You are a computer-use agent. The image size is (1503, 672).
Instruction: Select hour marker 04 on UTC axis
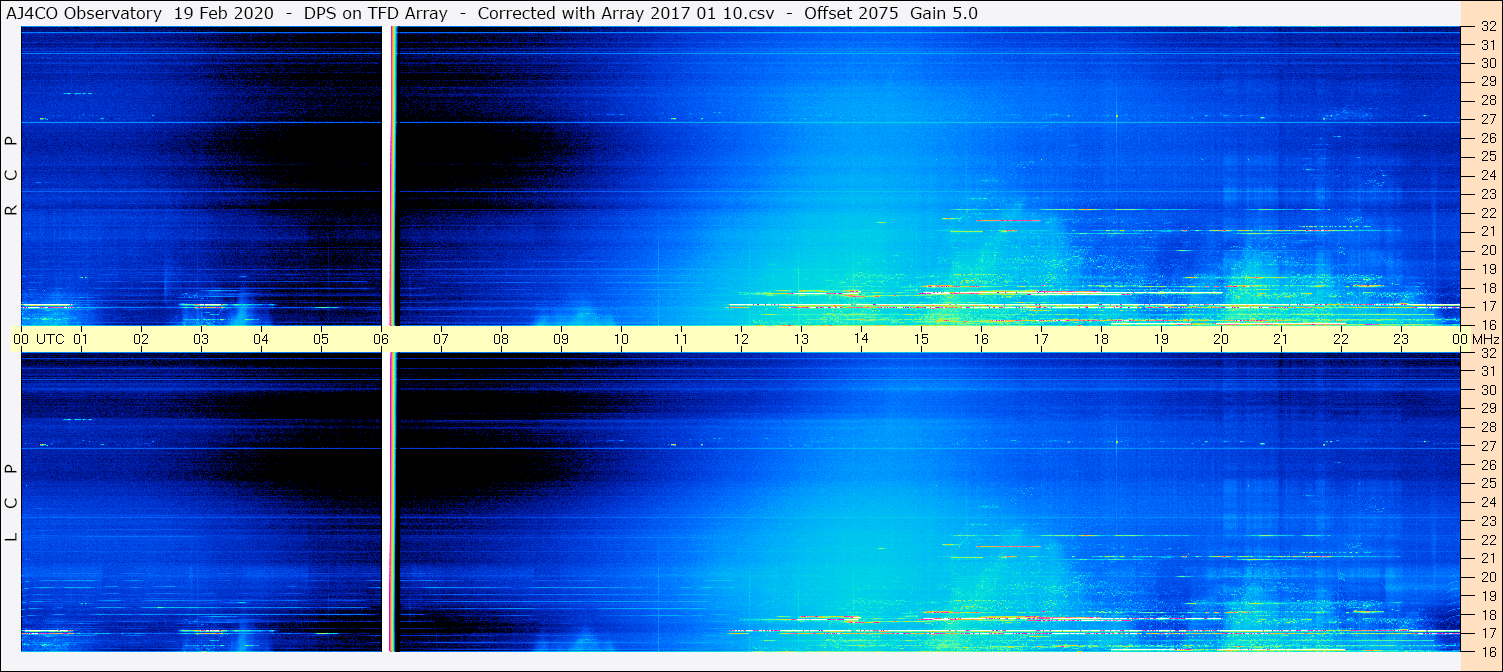(x=261, y=339)
